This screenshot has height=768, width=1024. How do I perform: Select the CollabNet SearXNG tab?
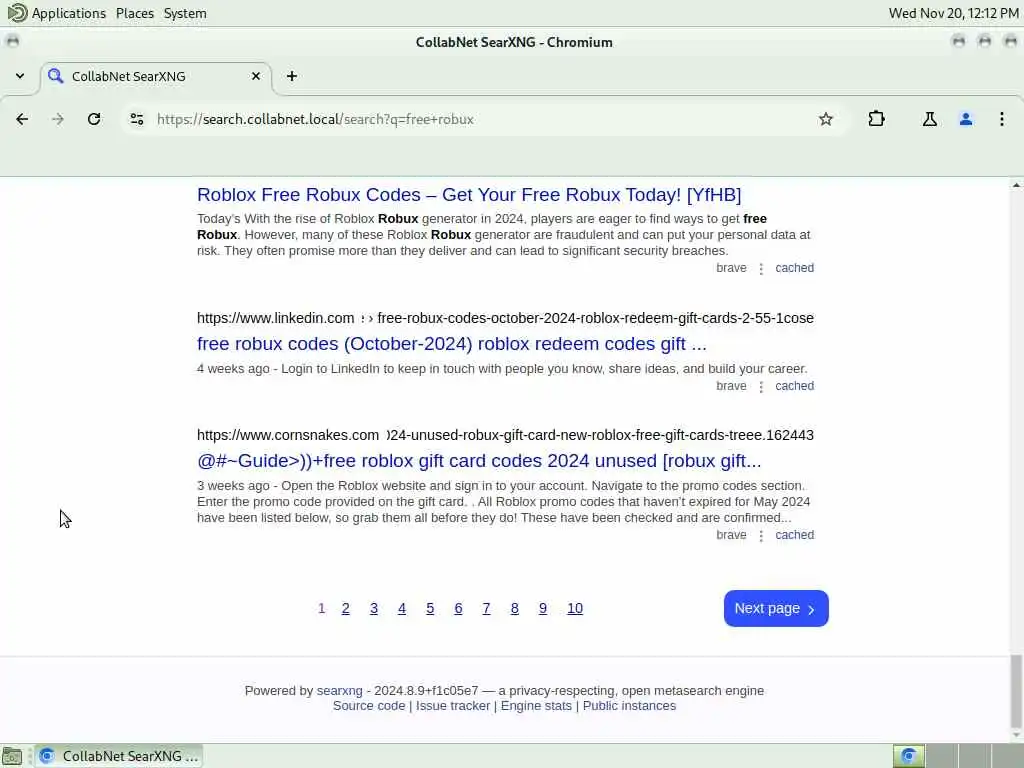[x=157, y=76]
